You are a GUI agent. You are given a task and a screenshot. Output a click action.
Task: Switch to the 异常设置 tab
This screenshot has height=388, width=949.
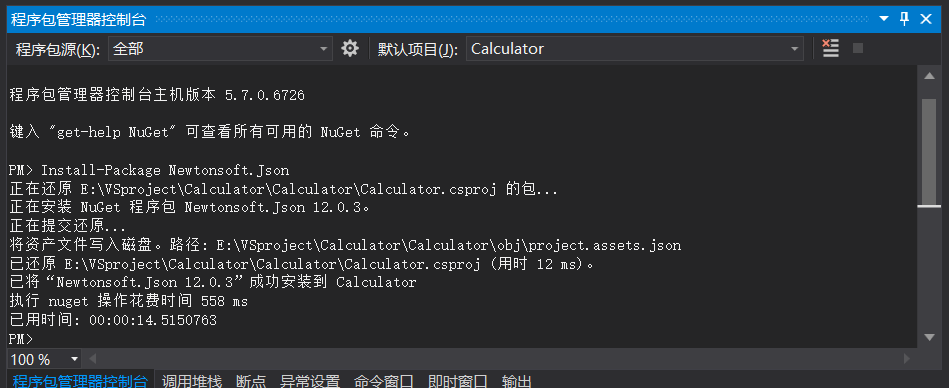[x=310, y=381]
